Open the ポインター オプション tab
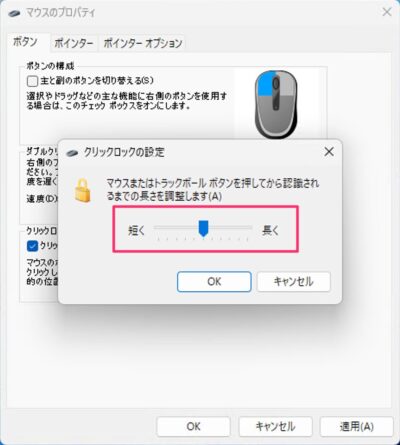The height and width of the screenshot is (445, 400). [x=143, y=43]
